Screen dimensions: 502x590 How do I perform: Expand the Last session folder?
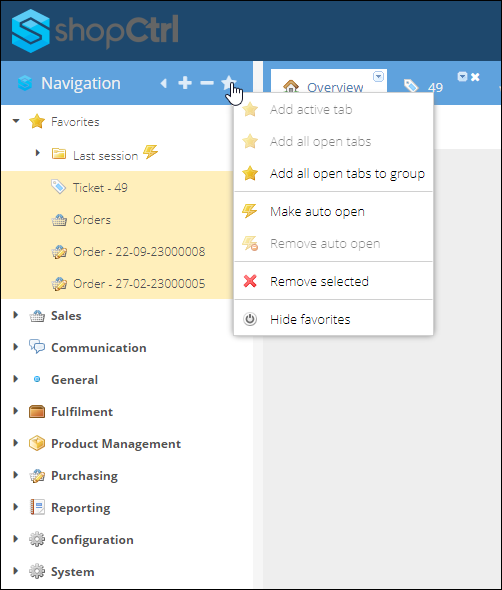tap(37, 153)
